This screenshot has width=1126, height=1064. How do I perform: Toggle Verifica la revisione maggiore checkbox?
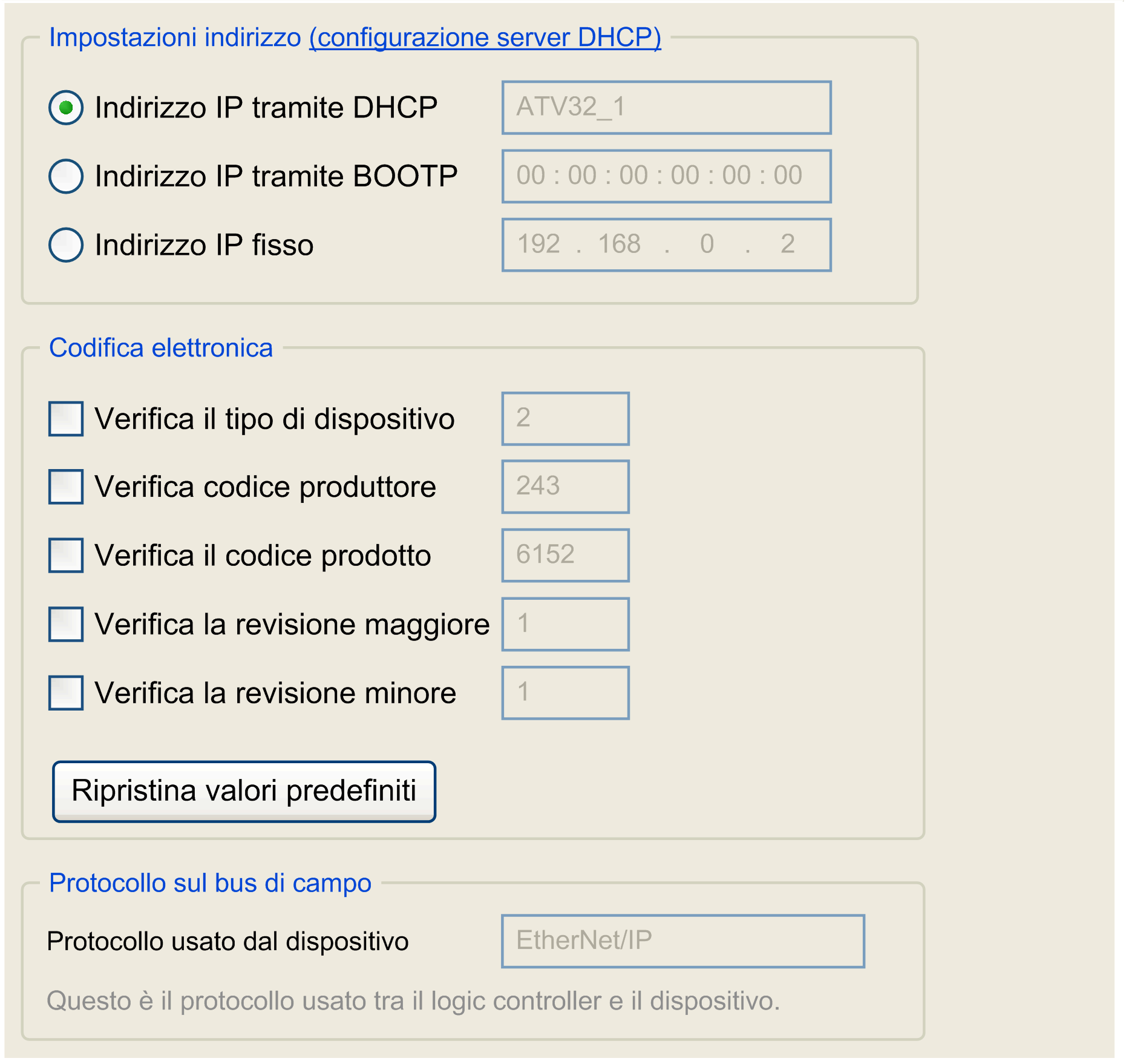coord(66,624)
